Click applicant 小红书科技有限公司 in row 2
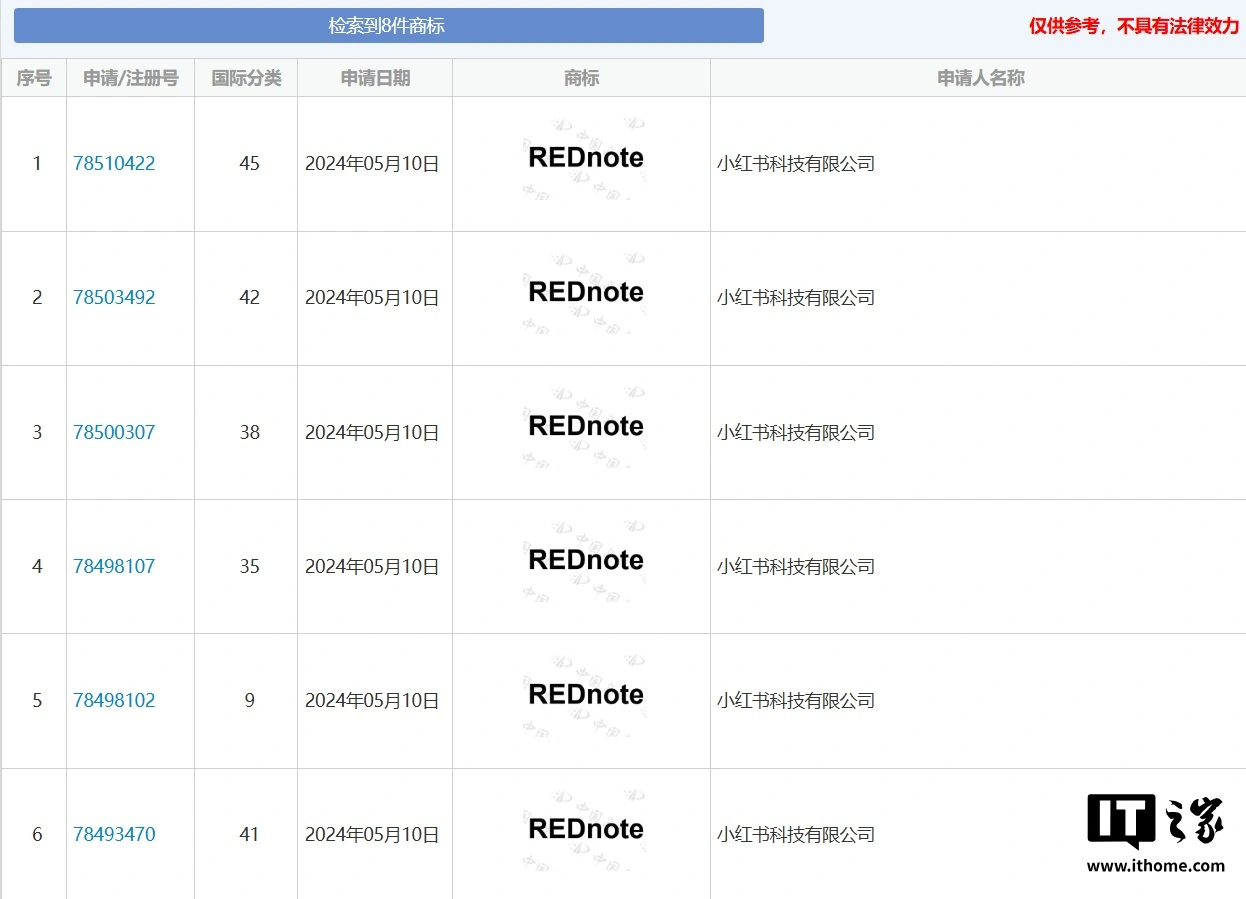Viewport: 1246px width, 899px height. coord(796,297)
